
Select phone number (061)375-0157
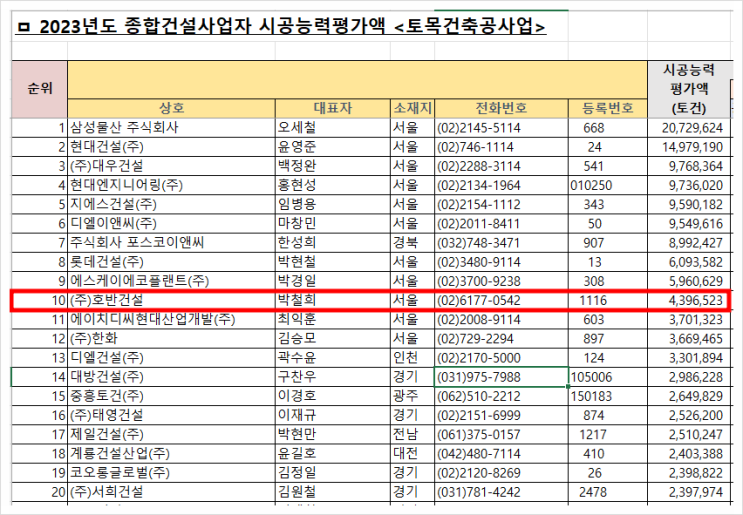click(x=501, y=434)
